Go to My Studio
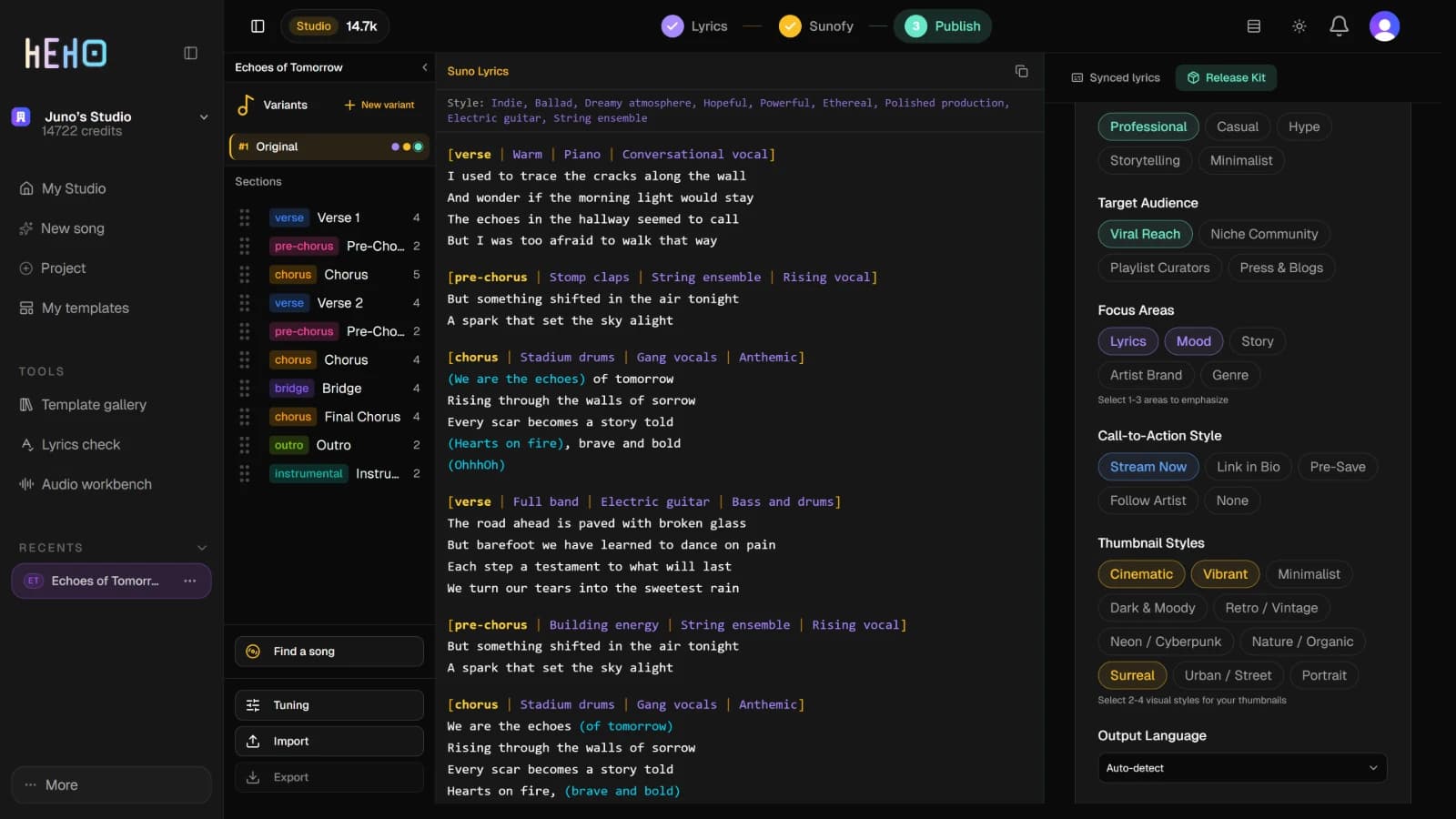1456x819 pixels. point(63,188)
